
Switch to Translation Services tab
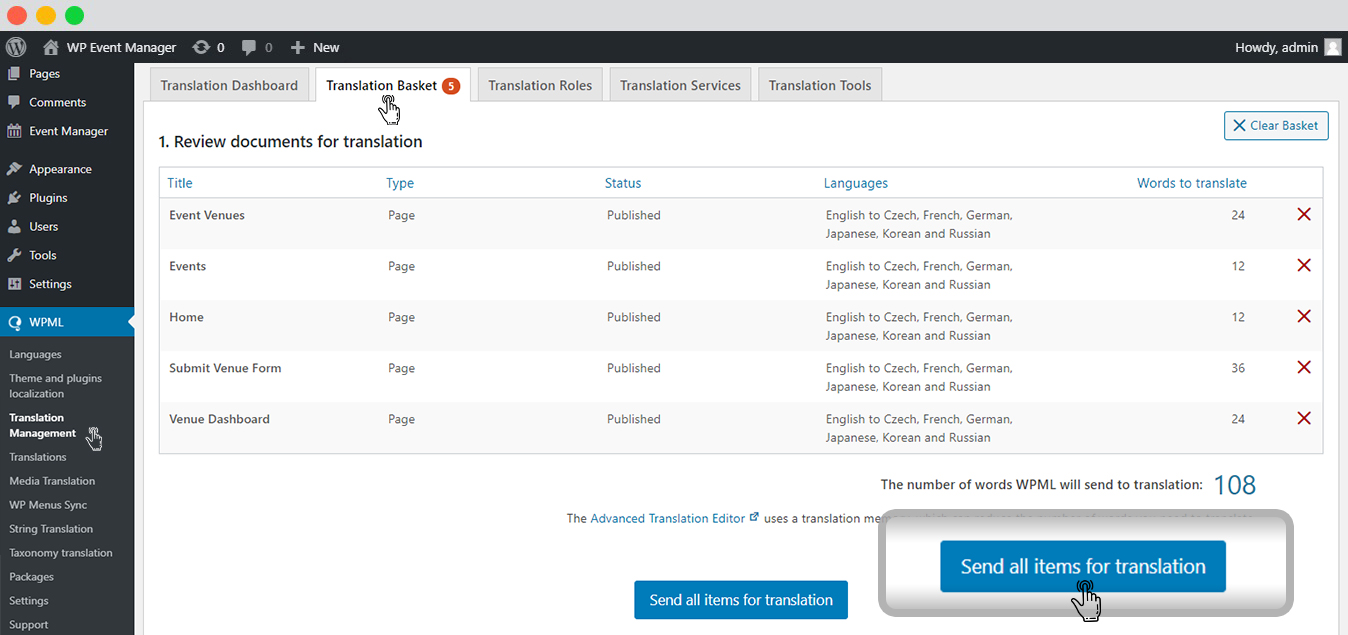680,85
